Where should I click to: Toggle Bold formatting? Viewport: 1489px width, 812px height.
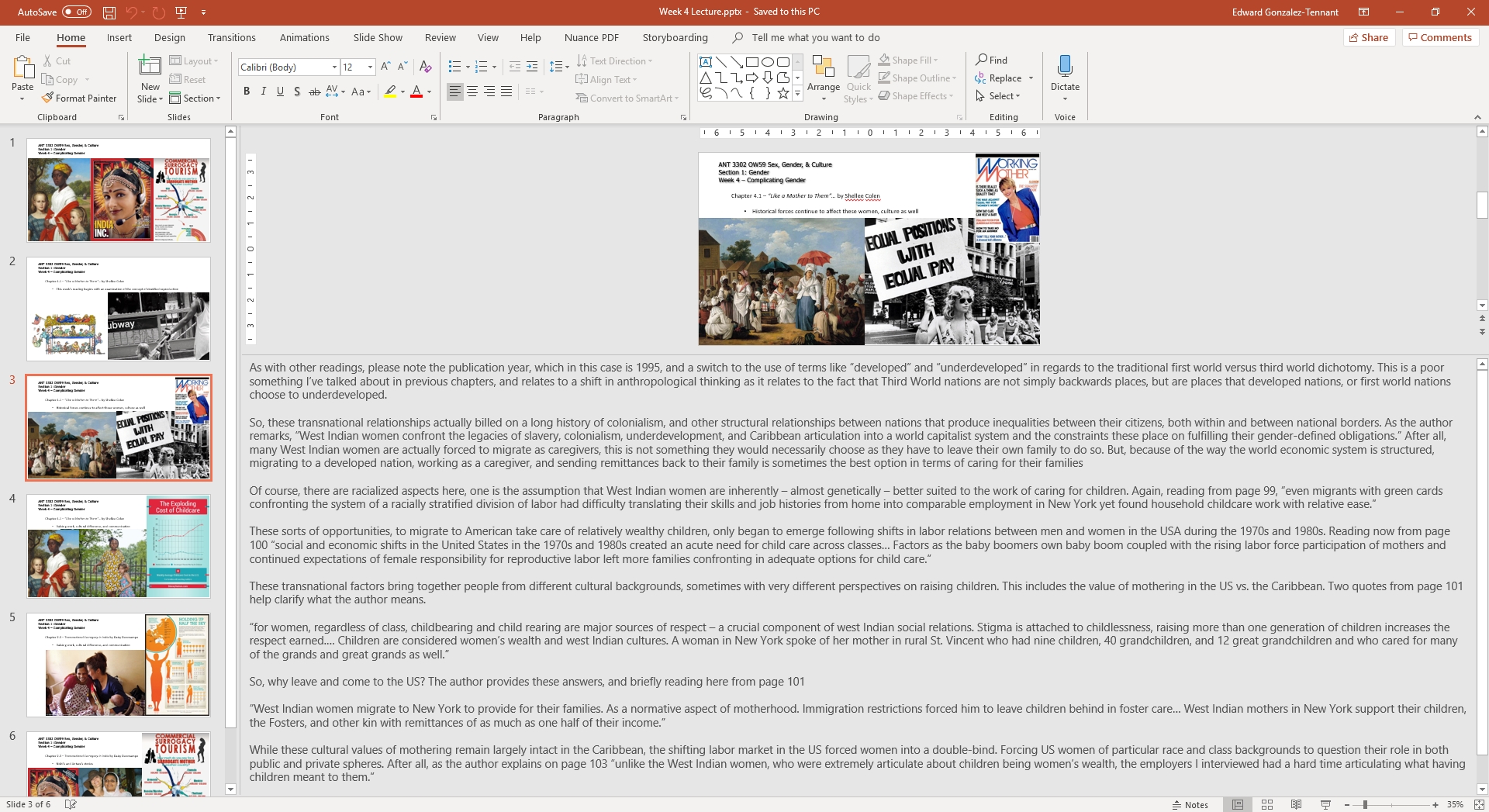click(x=247, y=92)
